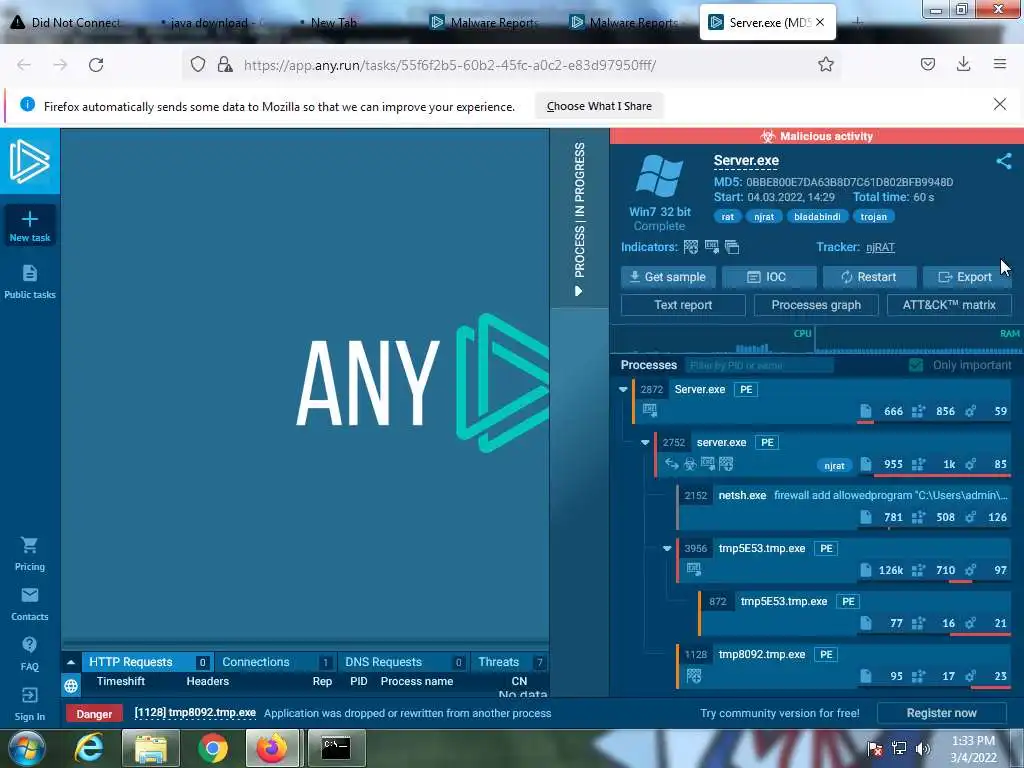The height and width of the screenshot is (768, 1024).
Task: Open New task from the sidebar
Action: [x=29, y=225]
